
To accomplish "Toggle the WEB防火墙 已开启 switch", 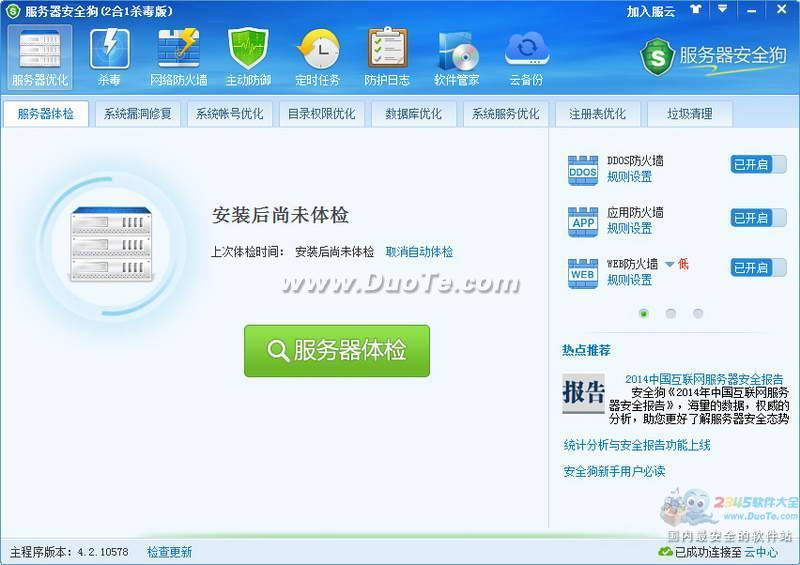I will (758, 267).
